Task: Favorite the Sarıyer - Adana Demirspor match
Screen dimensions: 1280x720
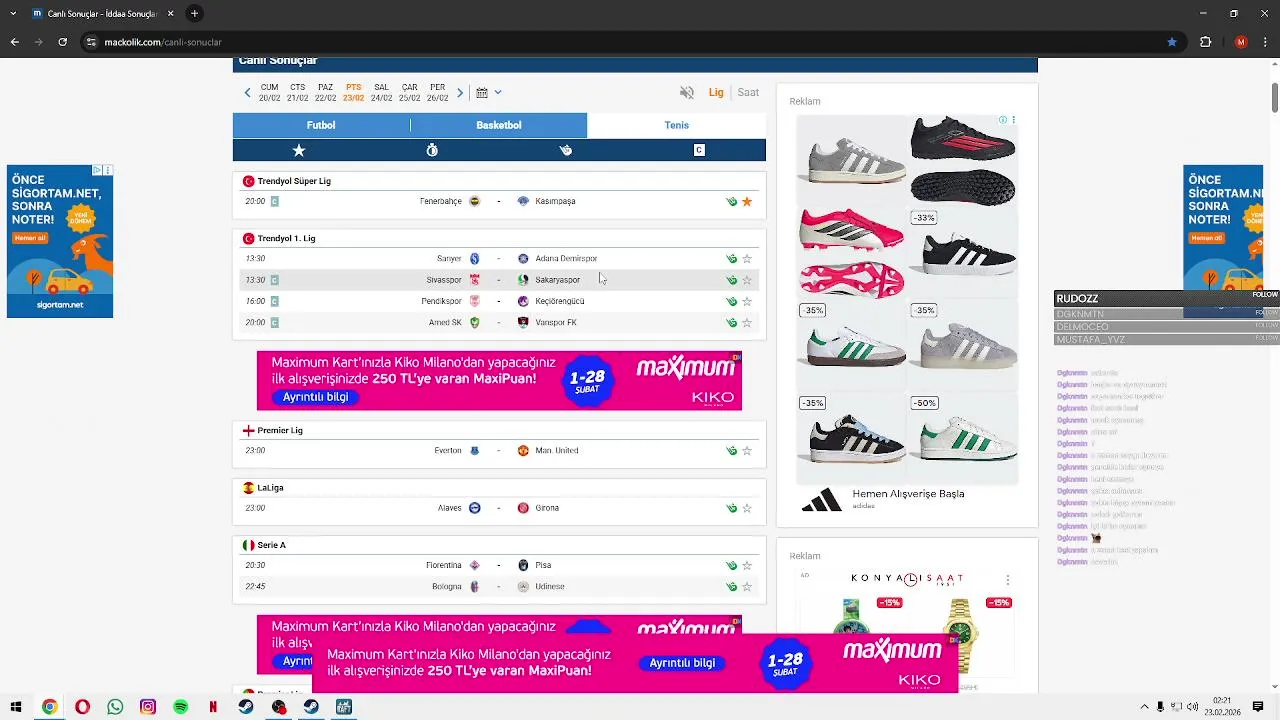Action: pyautogui.click(x=747, y=258)
